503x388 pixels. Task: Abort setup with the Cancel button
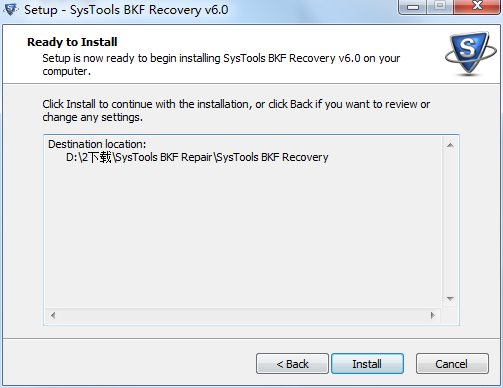452,364
